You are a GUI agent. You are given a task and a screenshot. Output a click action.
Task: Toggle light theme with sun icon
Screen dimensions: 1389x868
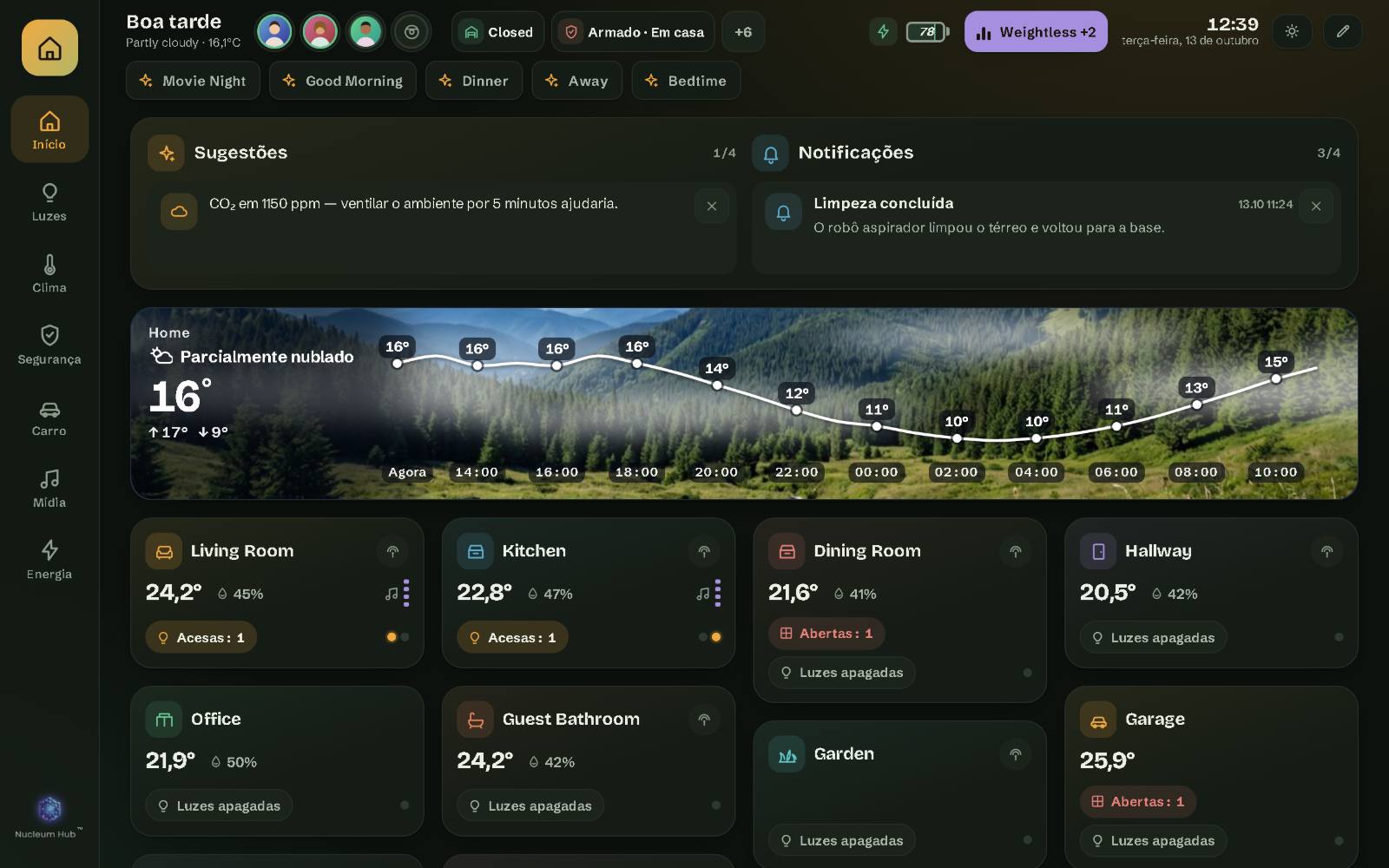coord(1292,32)
